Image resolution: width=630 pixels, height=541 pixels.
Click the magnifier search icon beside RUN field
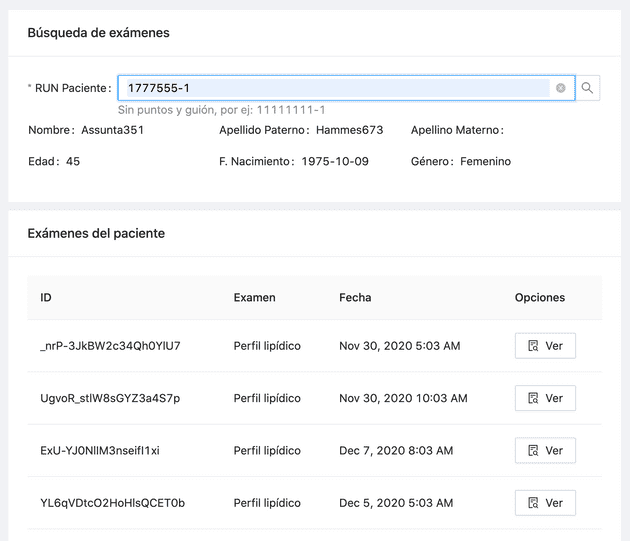(x=588, y=88)
